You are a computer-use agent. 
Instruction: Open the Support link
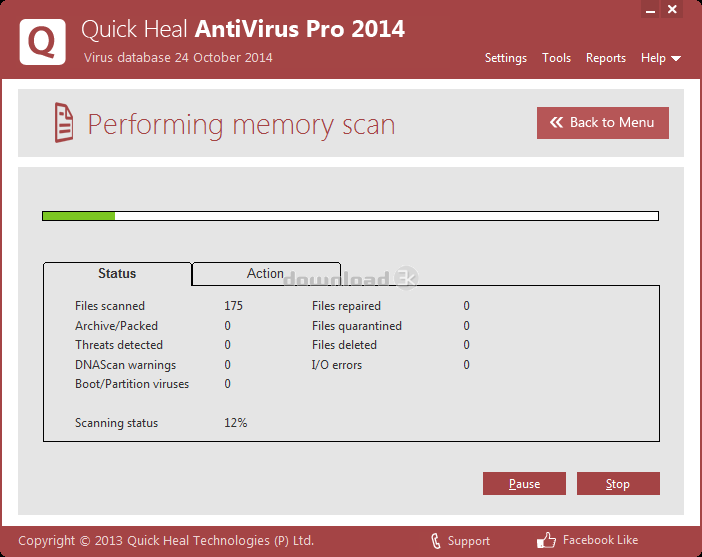[x=468, y=541]
